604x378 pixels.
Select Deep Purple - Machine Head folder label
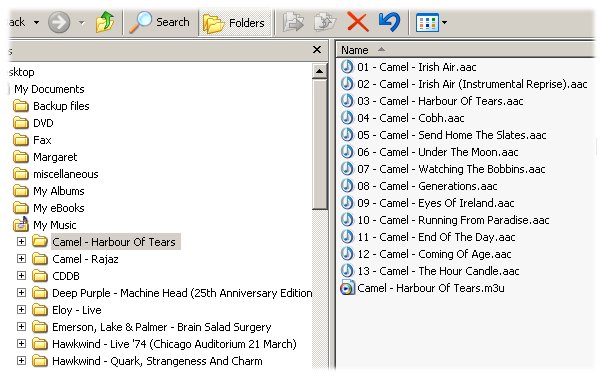182,293
